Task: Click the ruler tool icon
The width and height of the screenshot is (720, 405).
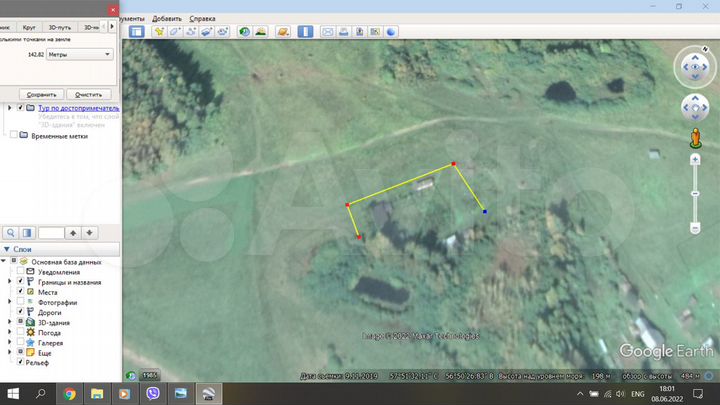Action: (305, 32)
